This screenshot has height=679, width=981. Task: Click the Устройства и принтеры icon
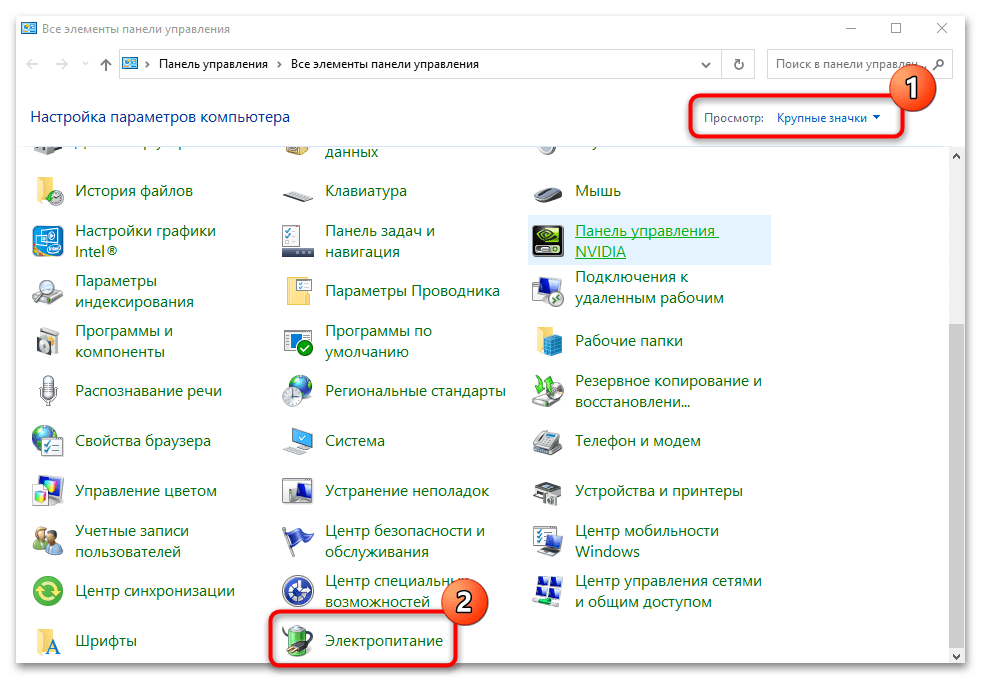(x=548, y=492)
